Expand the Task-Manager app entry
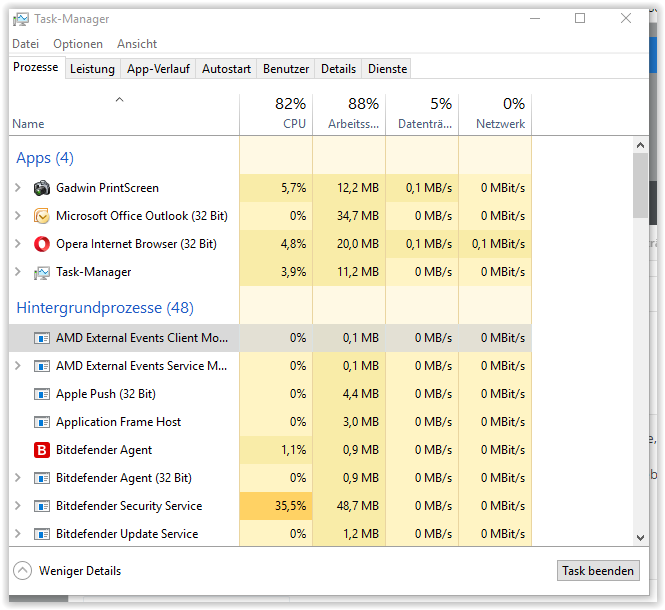Viewport: 665px width, 610px height. click(x=18, y=271)
